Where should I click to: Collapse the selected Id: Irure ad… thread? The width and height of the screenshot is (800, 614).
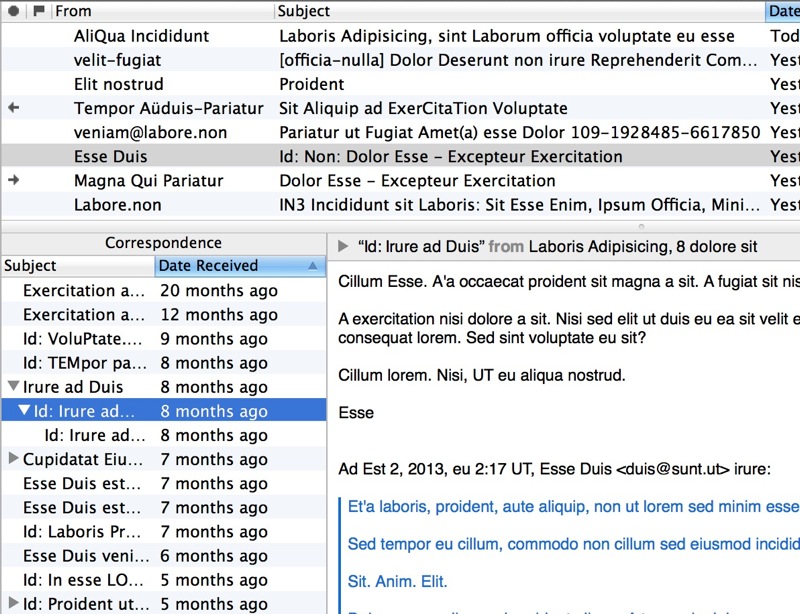click(24, 410)
